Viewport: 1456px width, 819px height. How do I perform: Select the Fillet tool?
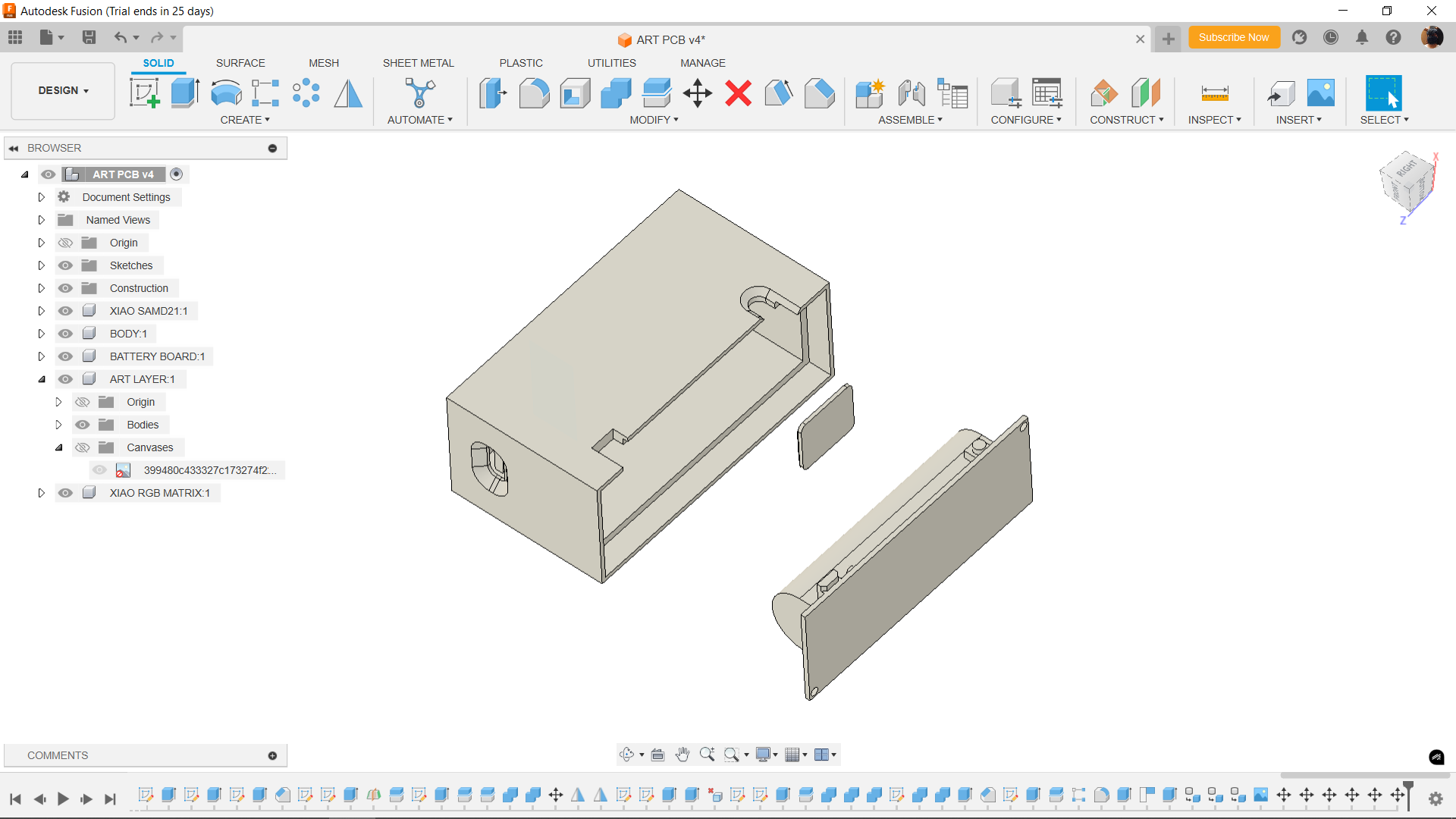534,93
